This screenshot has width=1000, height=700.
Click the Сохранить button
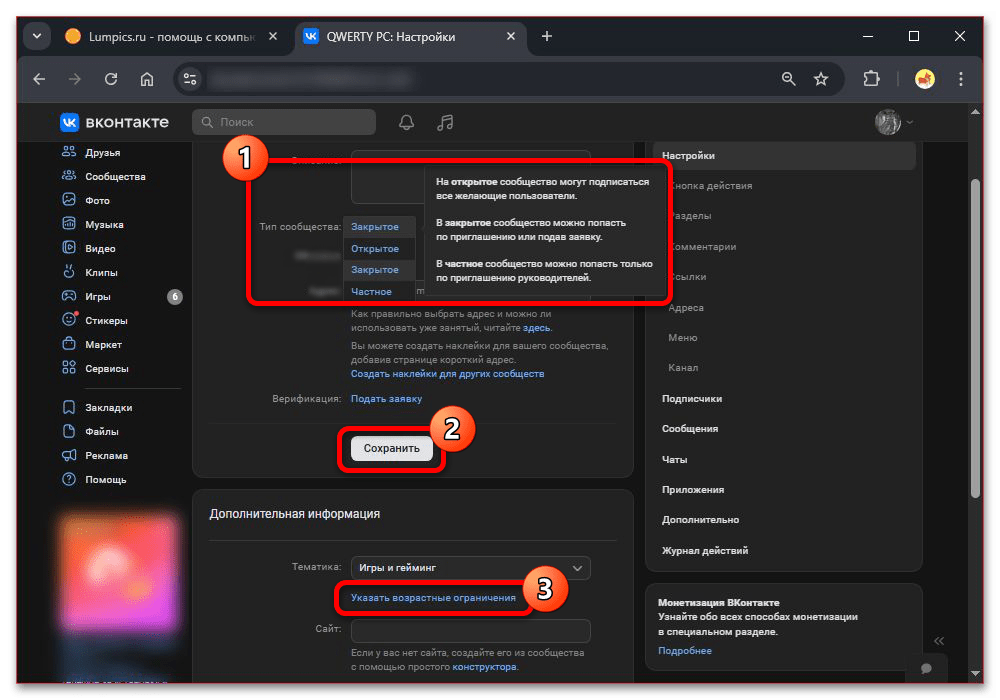392,449
